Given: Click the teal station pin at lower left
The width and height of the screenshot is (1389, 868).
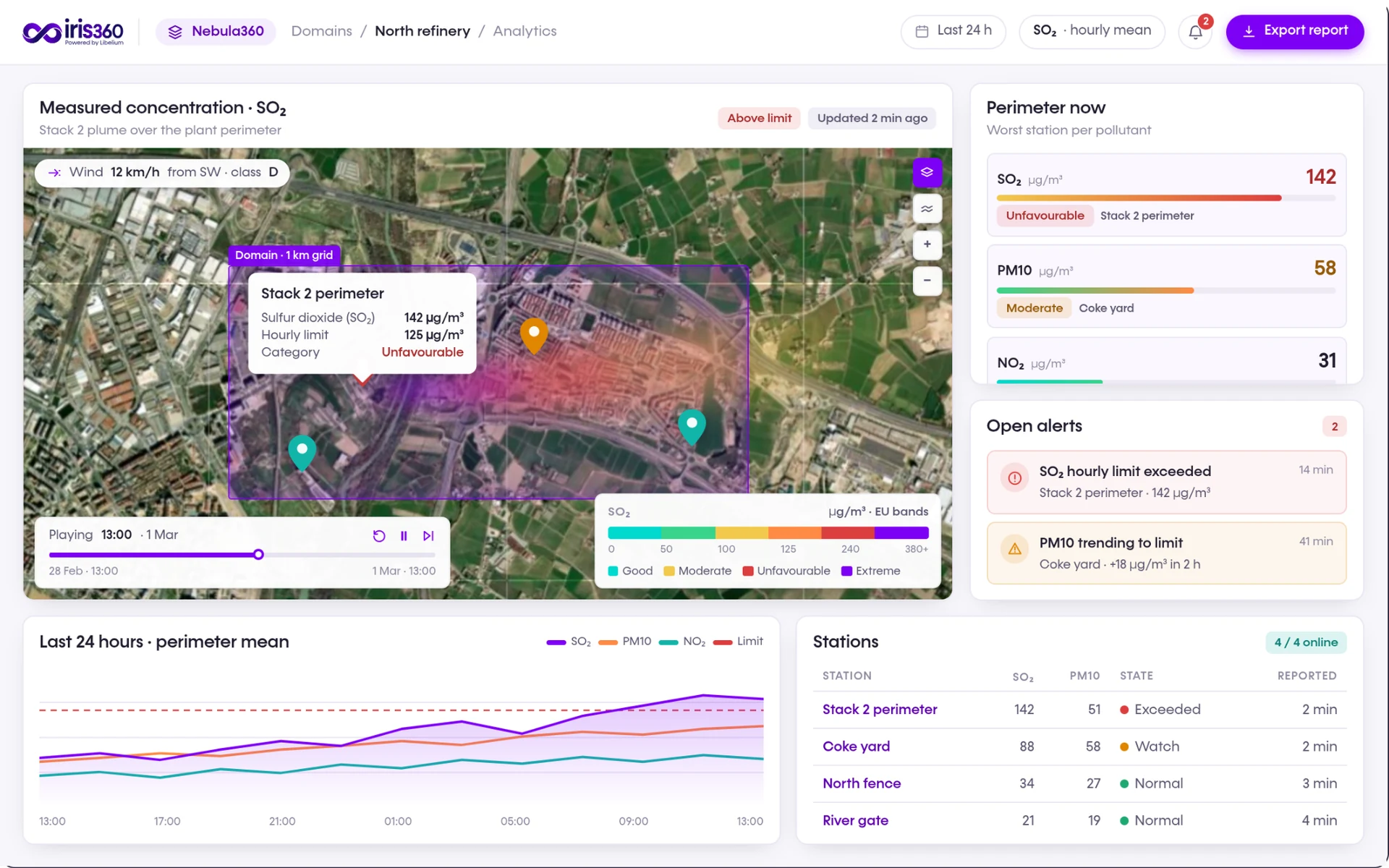Looking at the screenshot, I should [x=302, y=453].
